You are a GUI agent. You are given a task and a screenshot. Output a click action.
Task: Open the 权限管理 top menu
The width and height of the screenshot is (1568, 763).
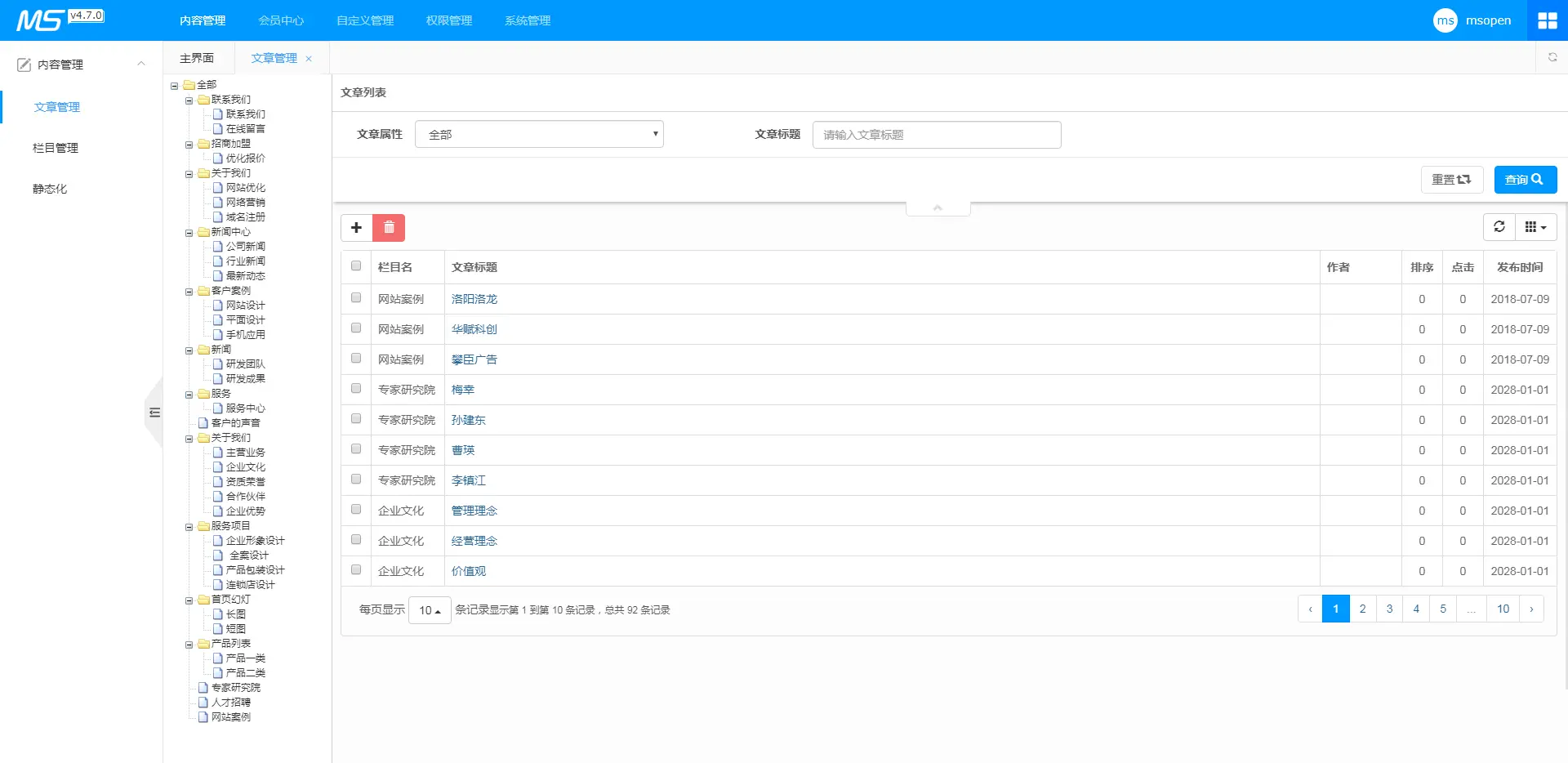click(449, 20)
